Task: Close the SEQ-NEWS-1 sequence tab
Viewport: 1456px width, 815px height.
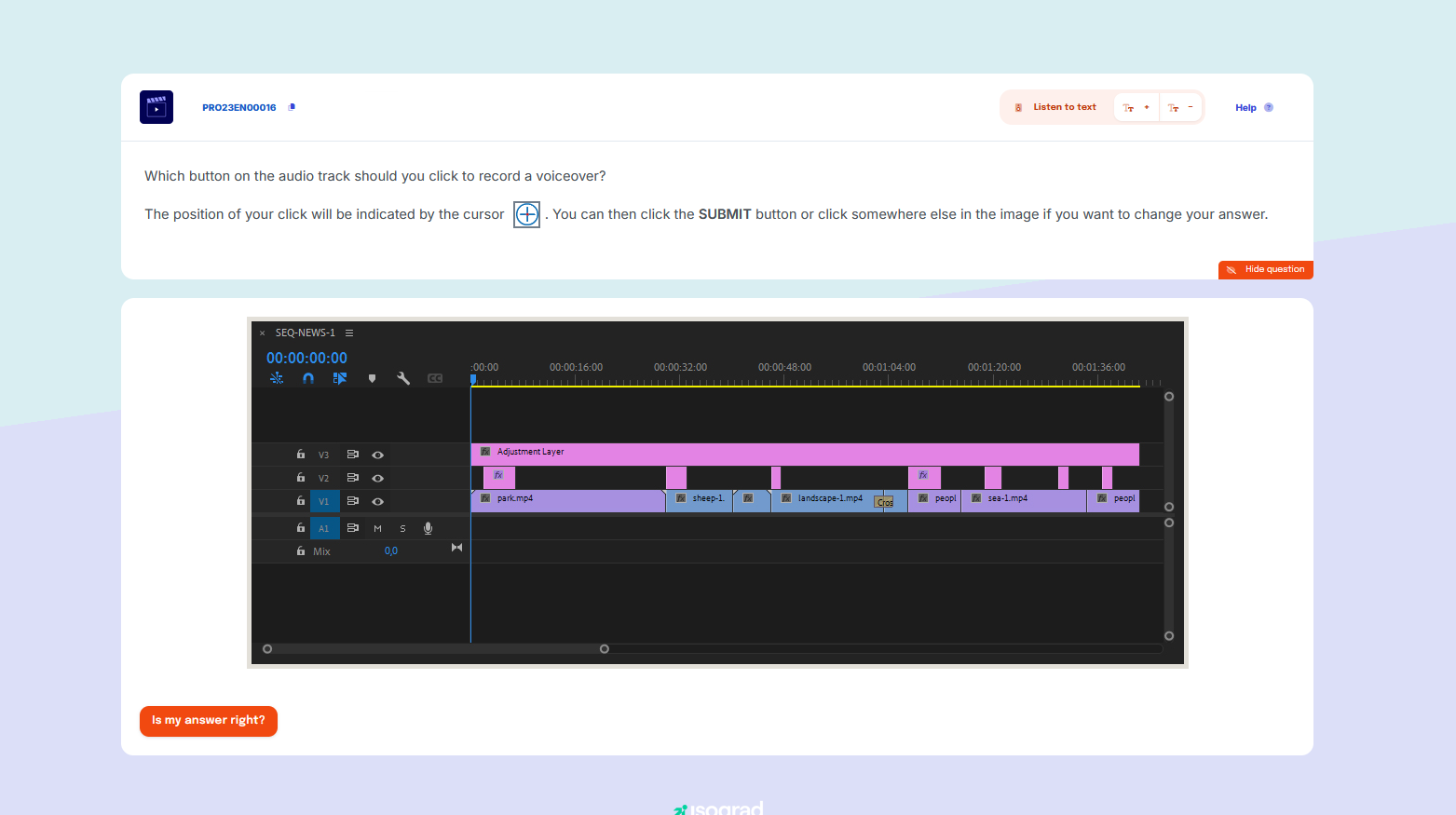Action: coord(263,333)
